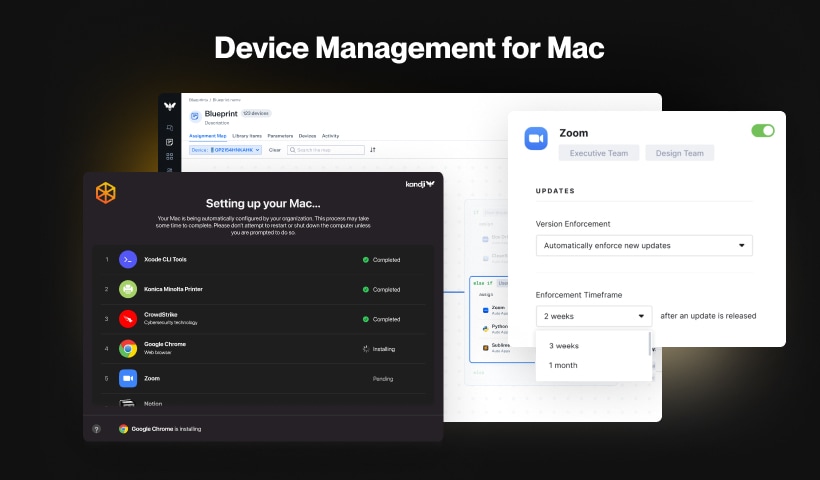The height and width of the screenshot is (480, 820).
Task: Click the Xcode CLI Tools row title
Action: [165, 259]
